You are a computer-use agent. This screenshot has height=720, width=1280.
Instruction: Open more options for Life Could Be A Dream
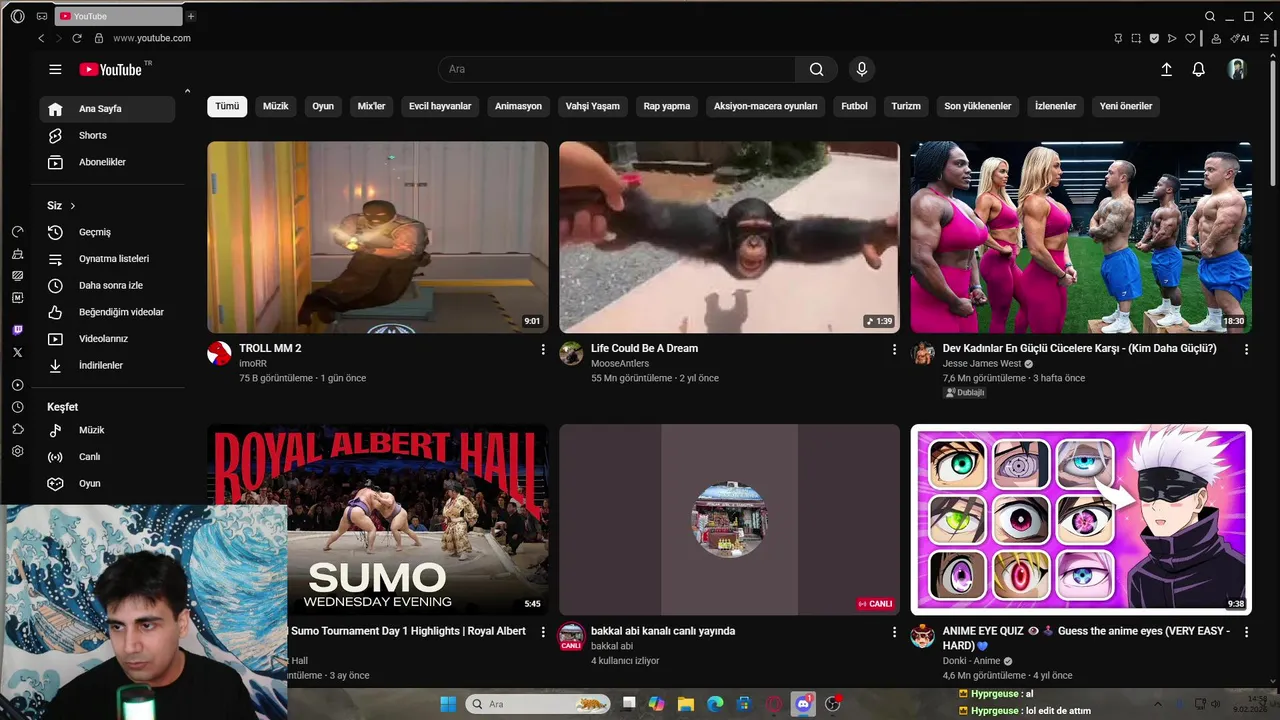click(x=894, y=349)
